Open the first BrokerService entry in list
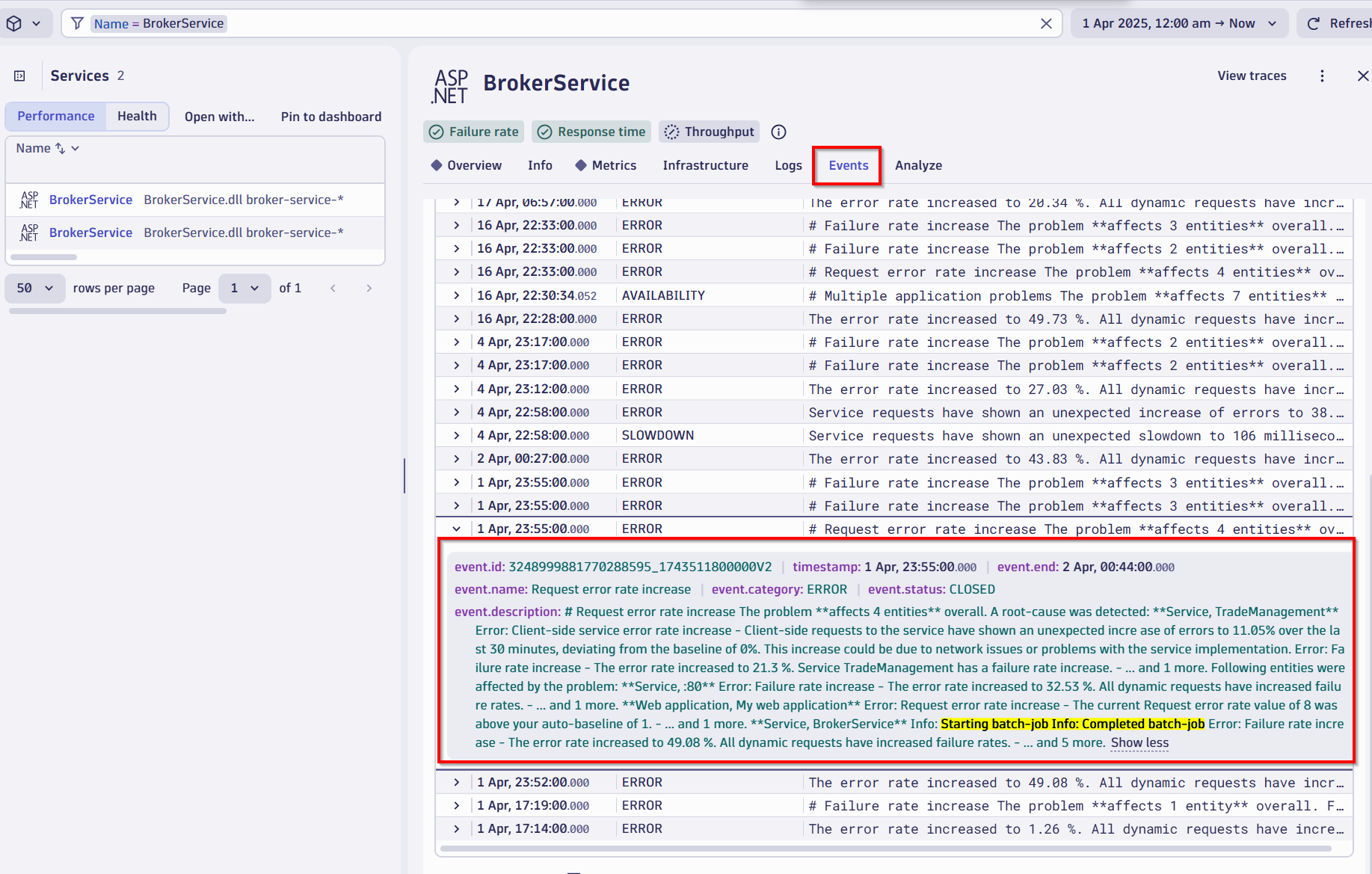The width and height of the screenshot is (1372, 874). [90, 200]
